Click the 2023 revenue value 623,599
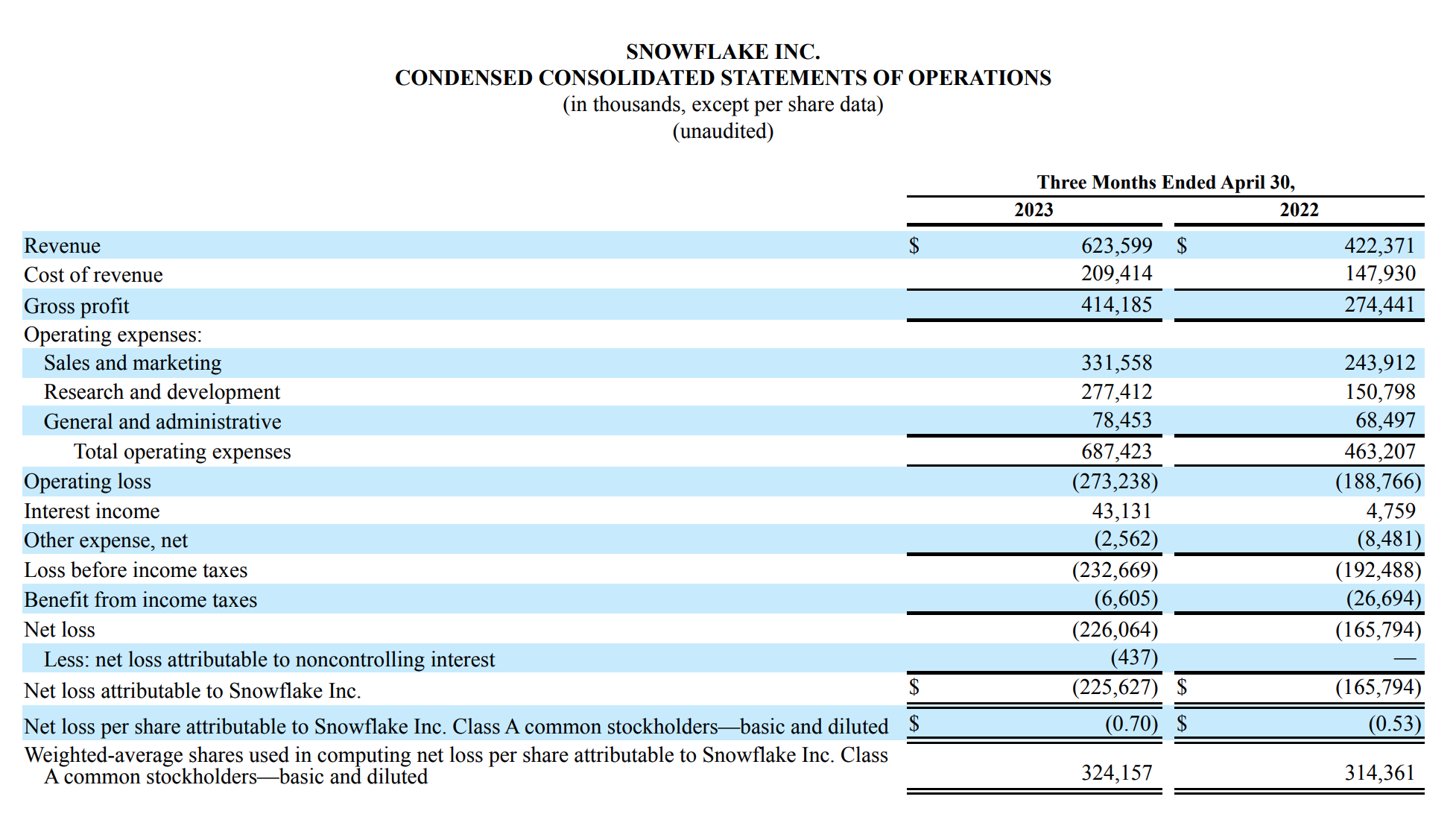The width and height of the screenshot is (1456, 820). point(1116,245)
